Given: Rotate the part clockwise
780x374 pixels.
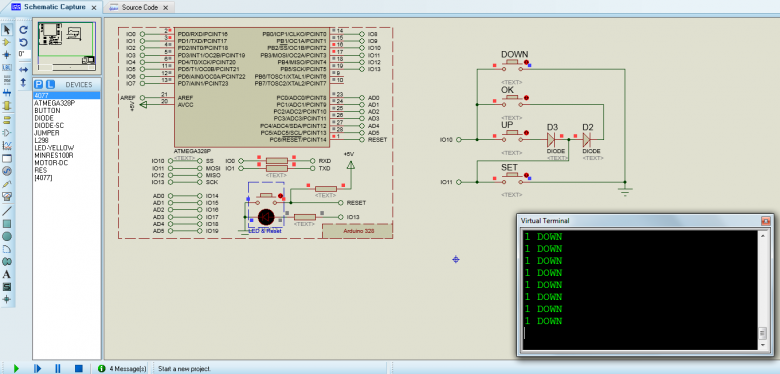Looking at the screenshot, I should click(23, 29).
